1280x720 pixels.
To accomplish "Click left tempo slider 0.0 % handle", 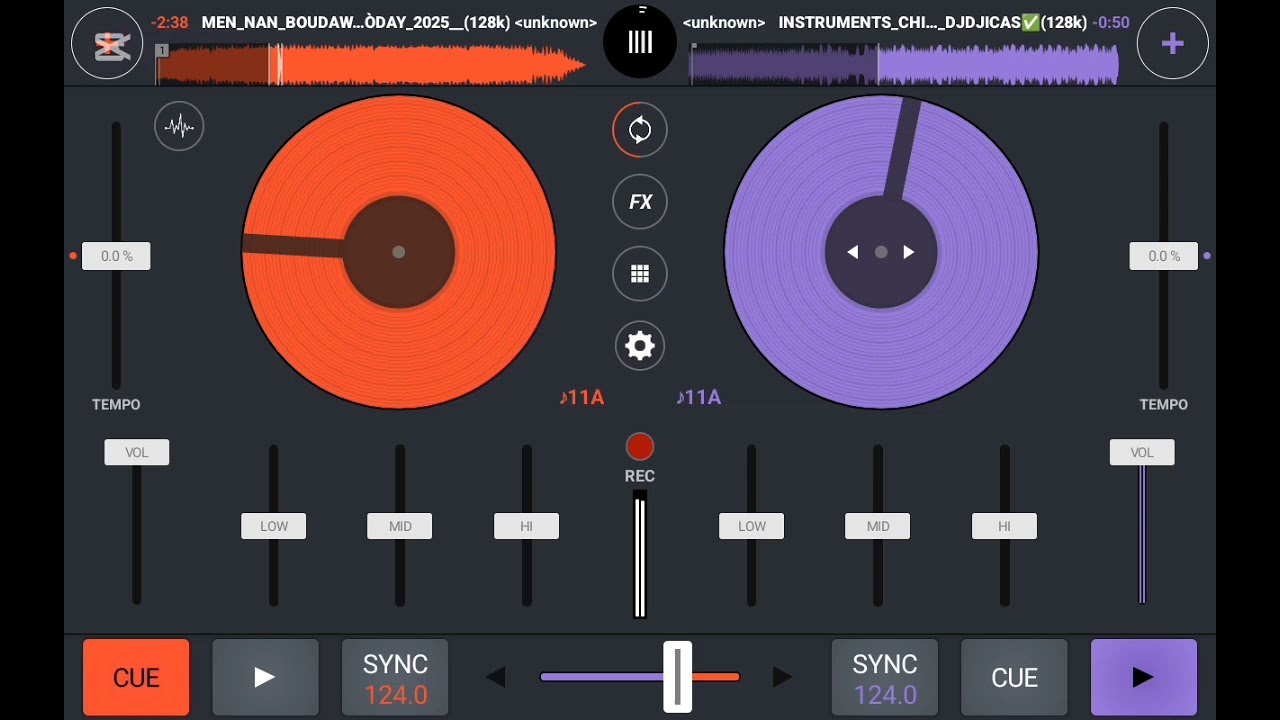I will (116, 256).
